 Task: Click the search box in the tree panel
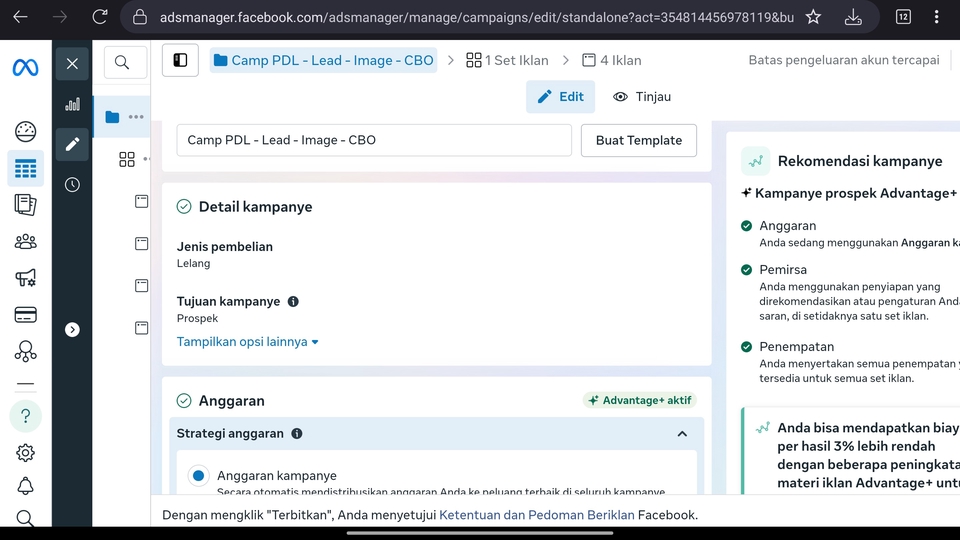126,62
